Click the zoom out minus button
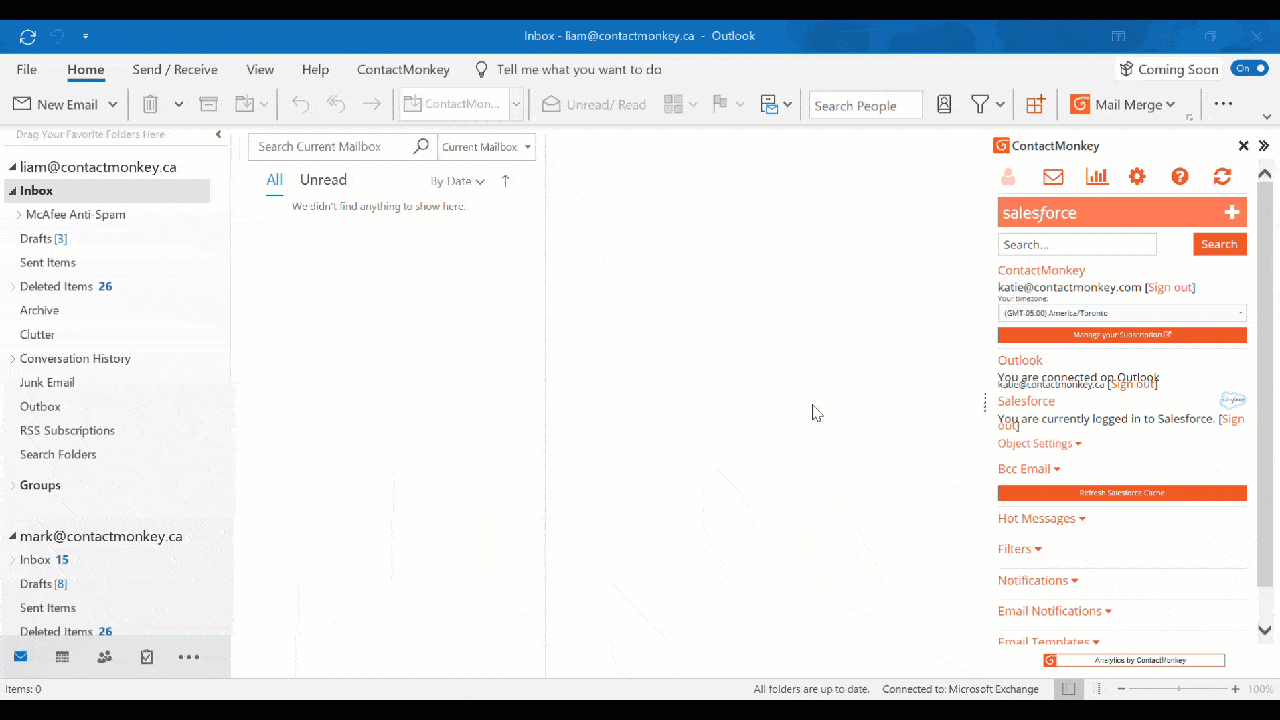Screen dimensions: 1280x720 tap(1121, 689)
